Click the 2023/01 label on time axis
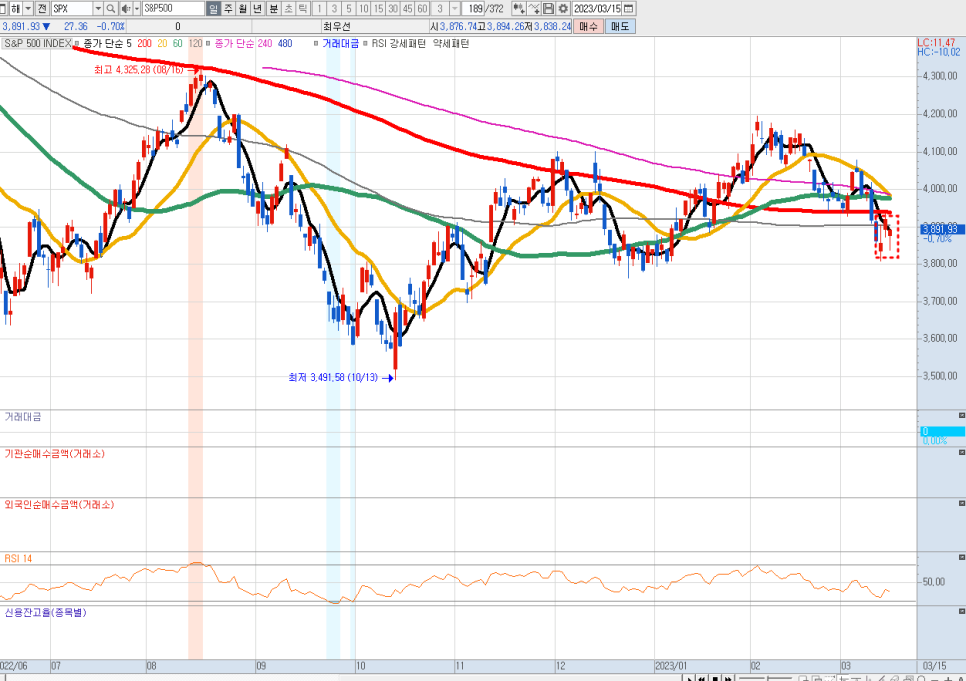This screenshot has width=966, height=681. point(671,666)
